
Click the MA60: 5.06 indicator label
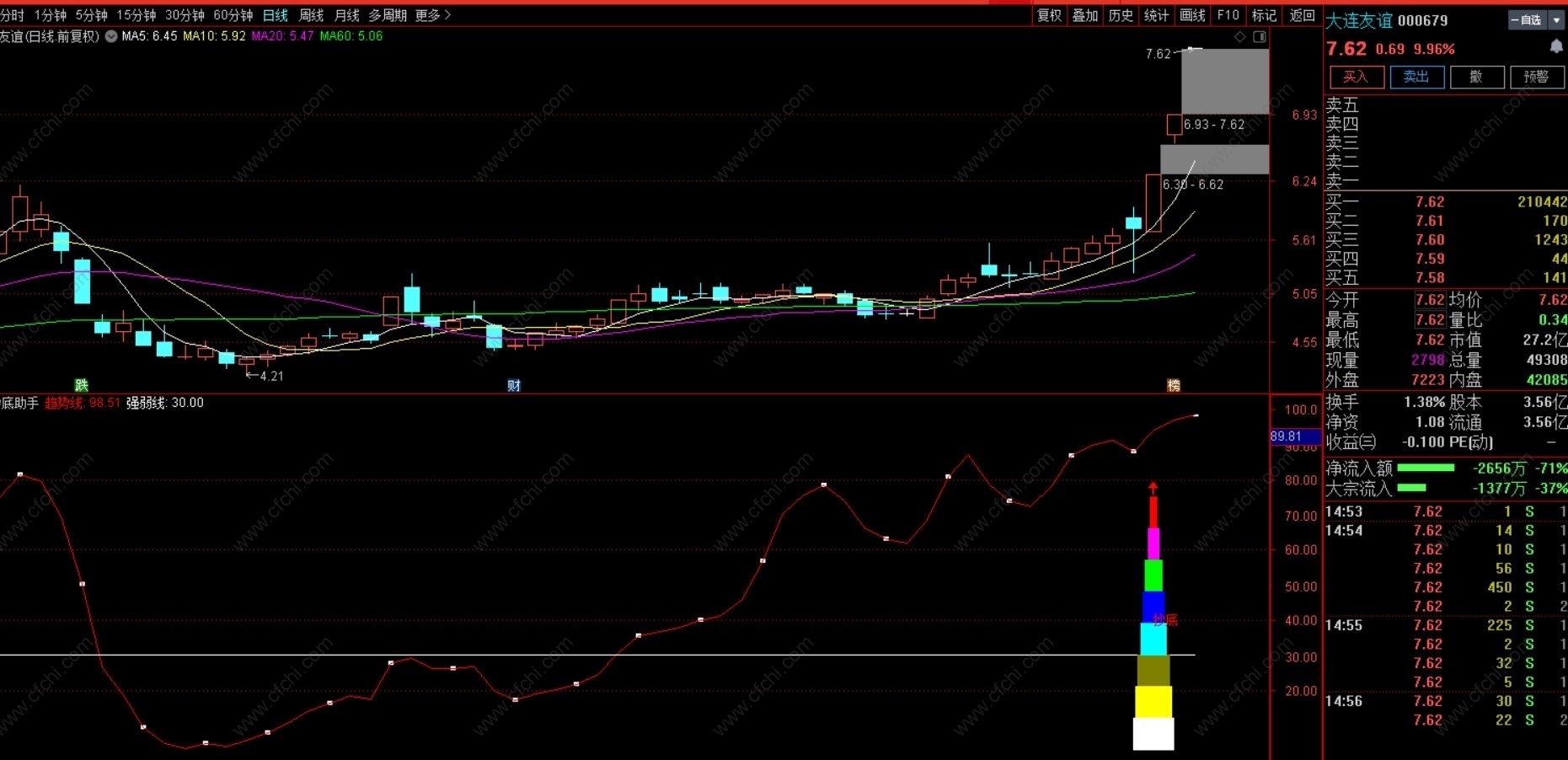coord(351,36)
